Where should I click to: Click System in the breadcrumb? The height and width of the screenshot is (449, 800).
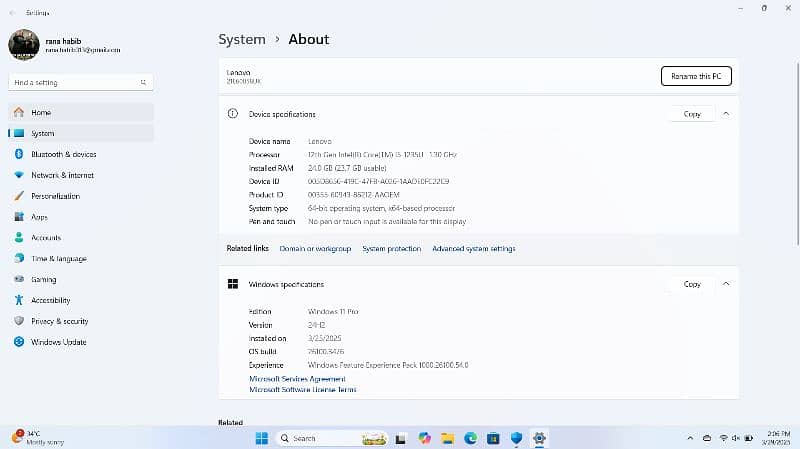click(x=242, y=39)
